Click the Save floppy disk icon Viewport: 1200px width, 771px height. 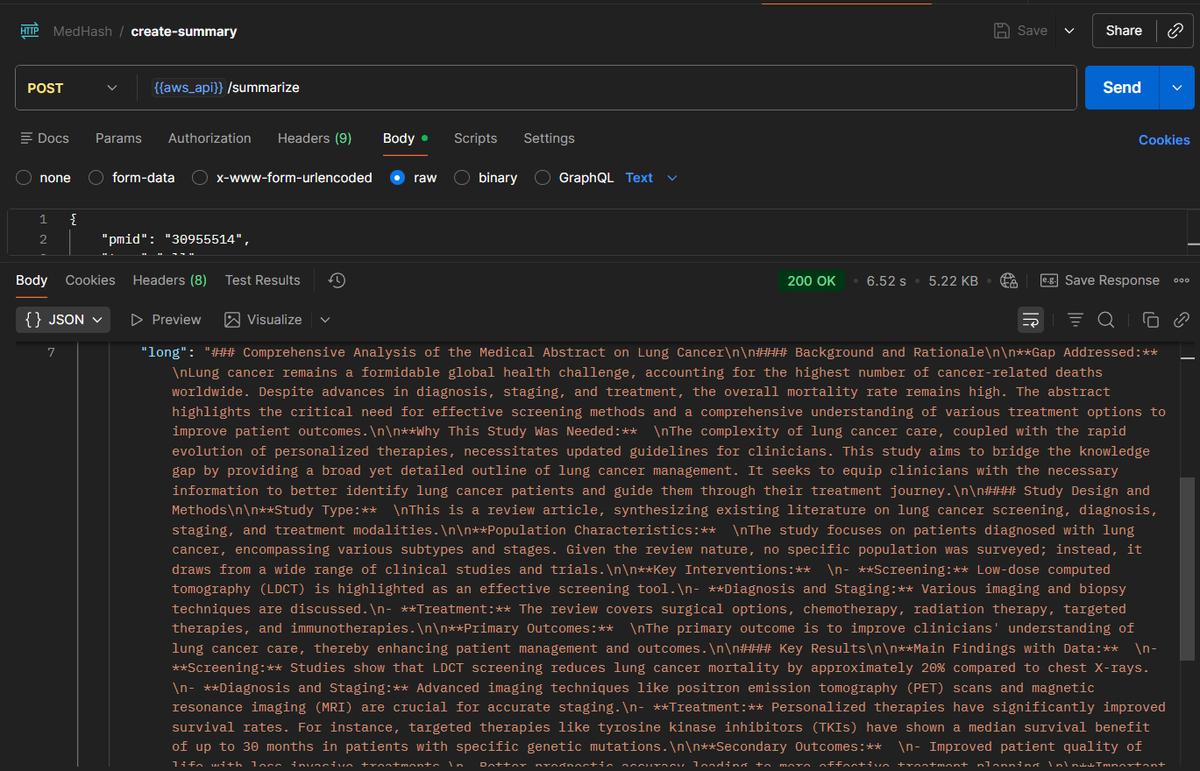click(x=1001, y=31)
